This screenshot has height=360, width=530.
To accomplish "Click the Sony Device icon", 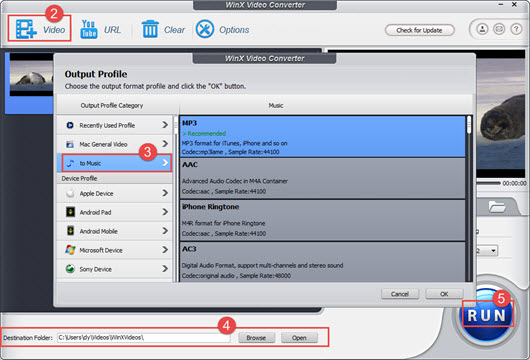I will 70,269.
